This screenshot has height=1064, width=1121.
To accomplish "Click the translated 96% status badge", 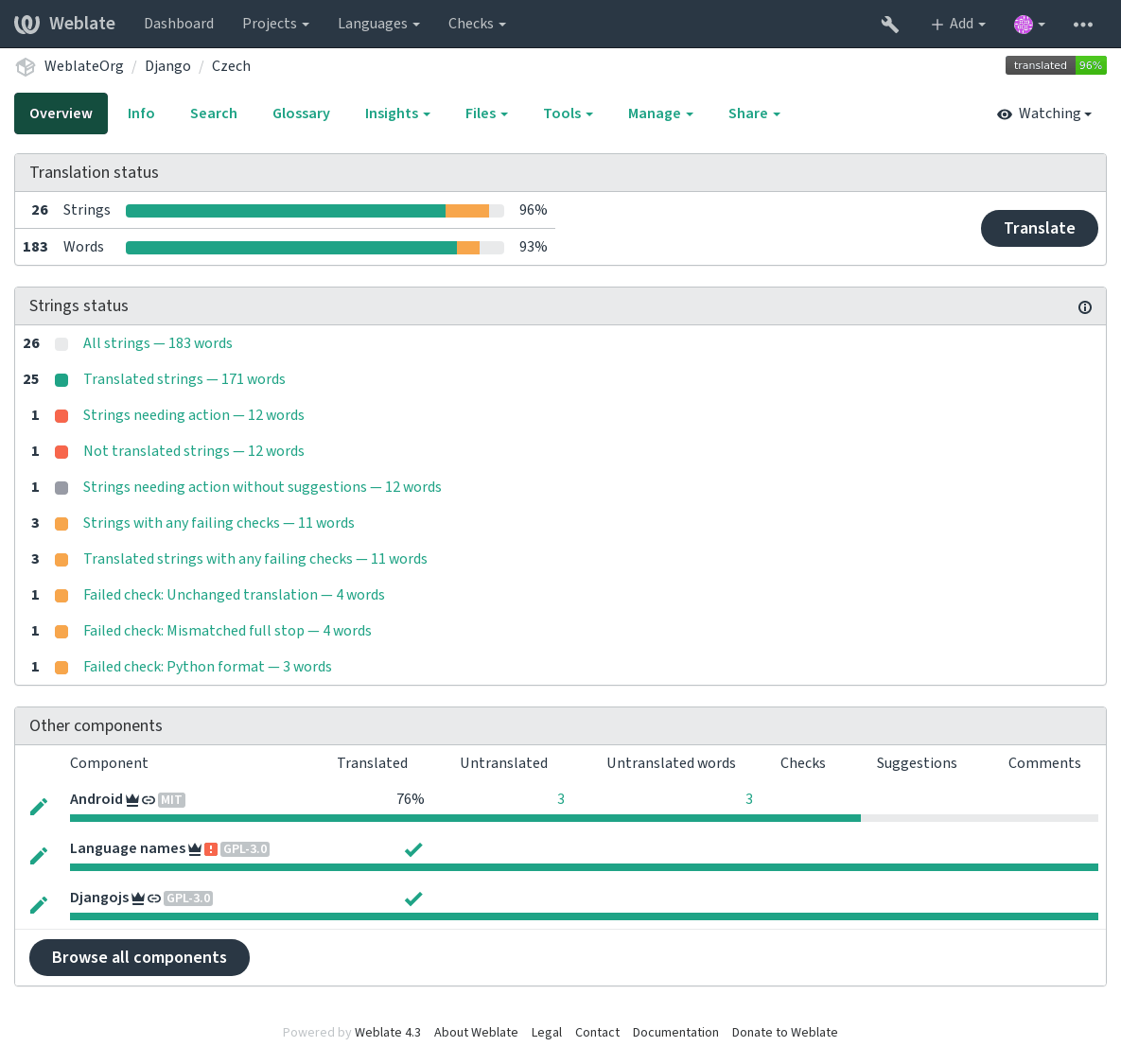I will (1055, 66).
